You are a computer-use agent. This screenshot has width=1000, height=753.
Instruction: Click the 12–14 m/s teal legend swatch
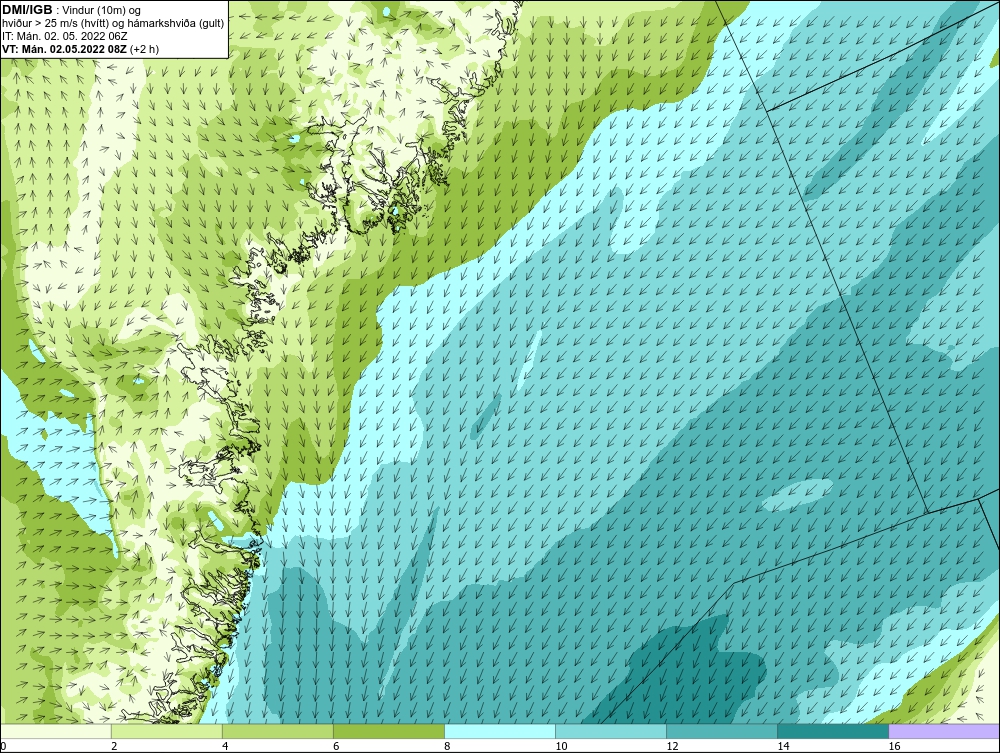(x=721, y=731)
